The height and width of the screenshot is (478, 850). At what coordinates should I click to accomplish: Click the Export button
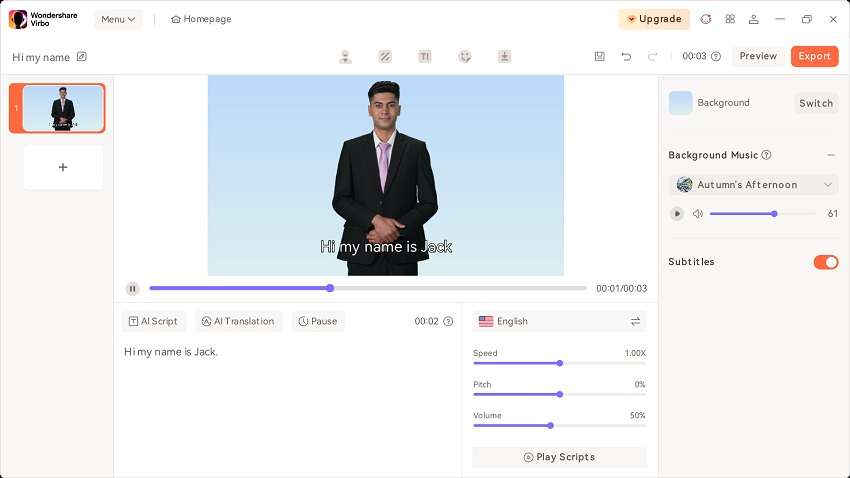pyautogui.click(x=814, y=56)
